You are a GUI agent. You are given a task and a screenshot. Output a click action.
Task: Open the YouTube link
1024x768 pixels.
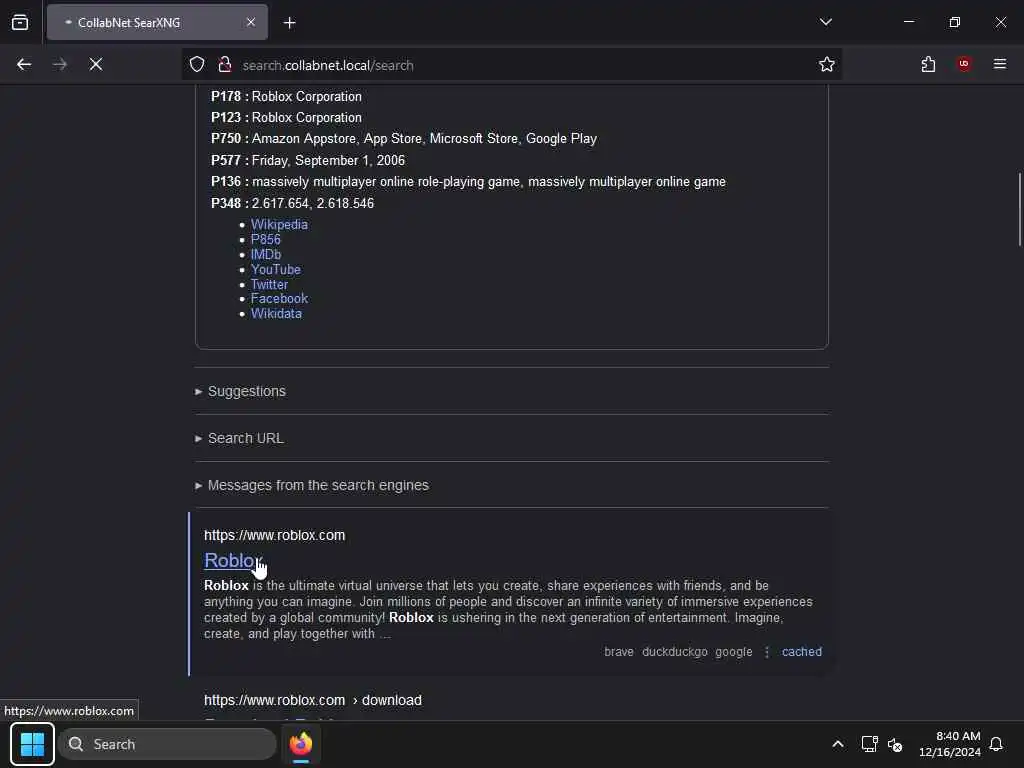click(276, 270)
